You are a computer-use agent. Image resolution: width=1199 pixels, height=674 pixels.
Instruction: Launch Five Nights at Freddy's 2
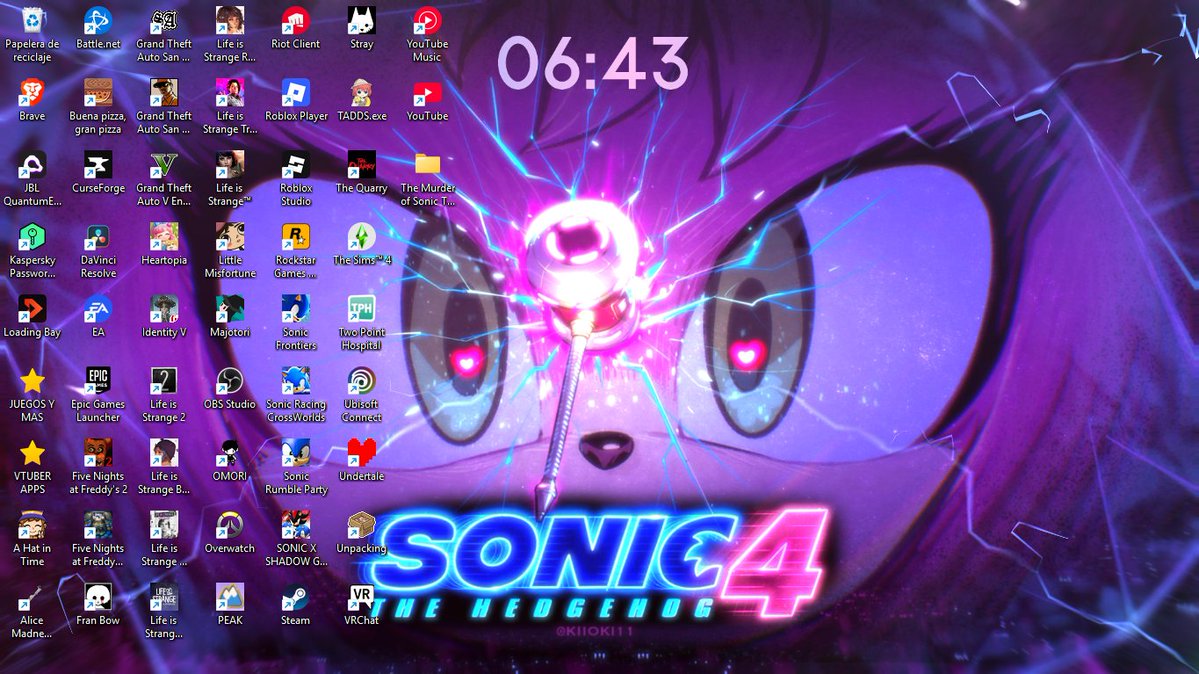click(98, 454)
